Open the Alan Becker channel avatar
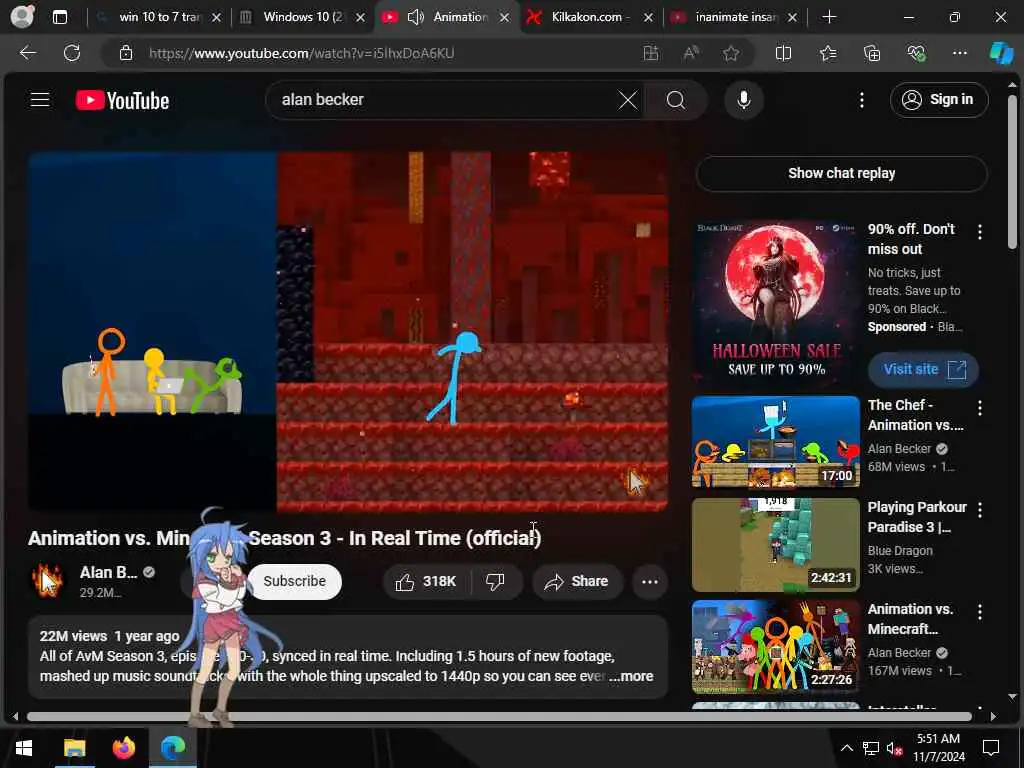This screenshot has height=768, width=1024. point(47,581)
